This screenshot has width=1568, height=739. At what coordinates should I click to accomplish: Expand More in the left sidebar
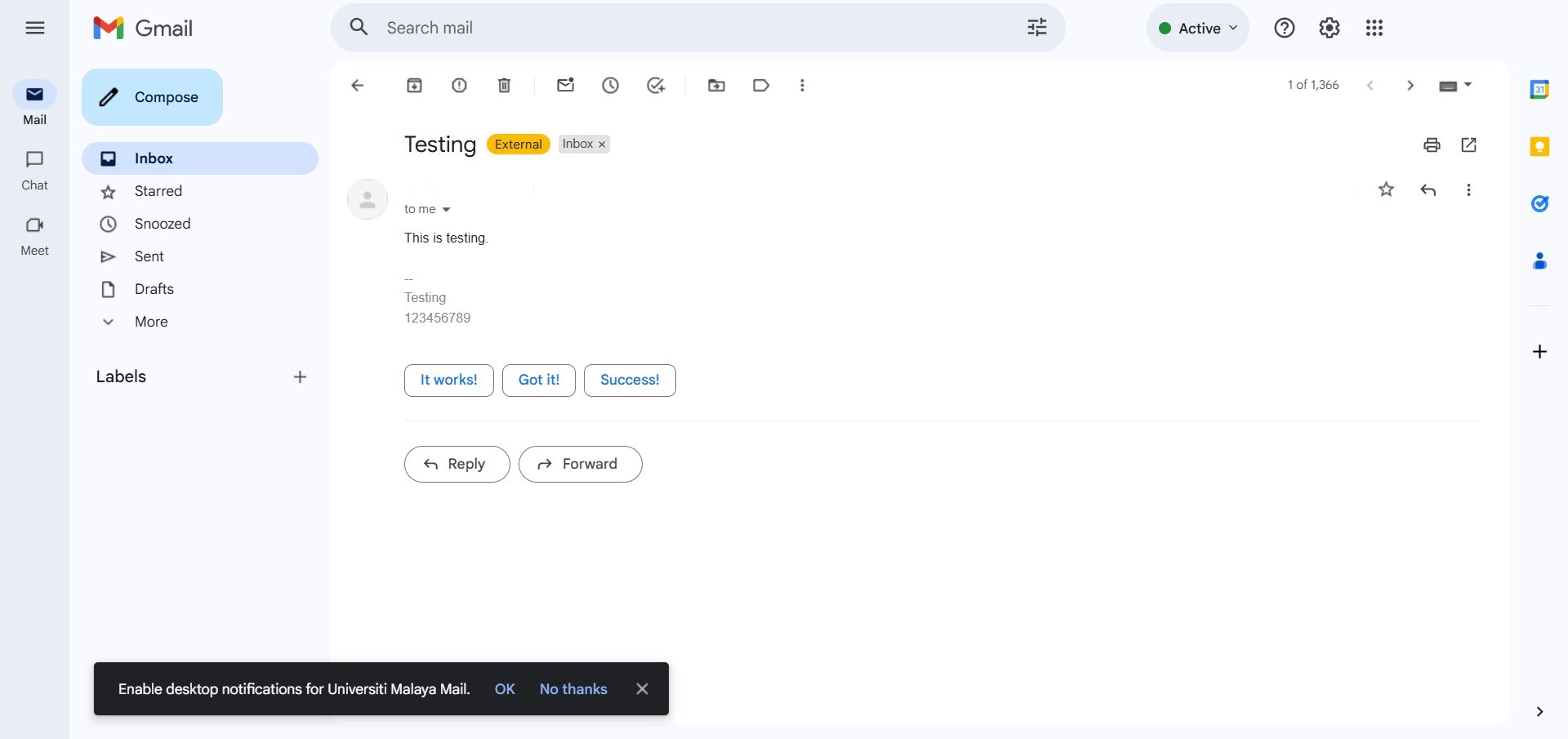tap(151, 322)
